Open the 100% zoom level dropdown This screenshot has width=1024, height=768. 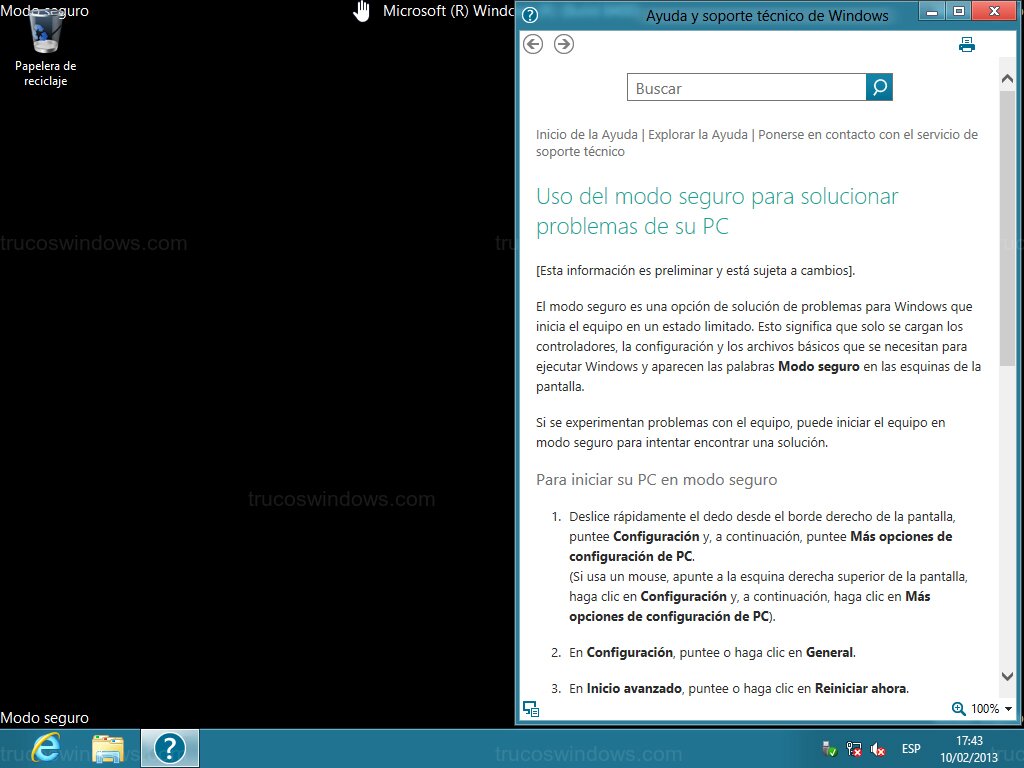pos(985,708)
